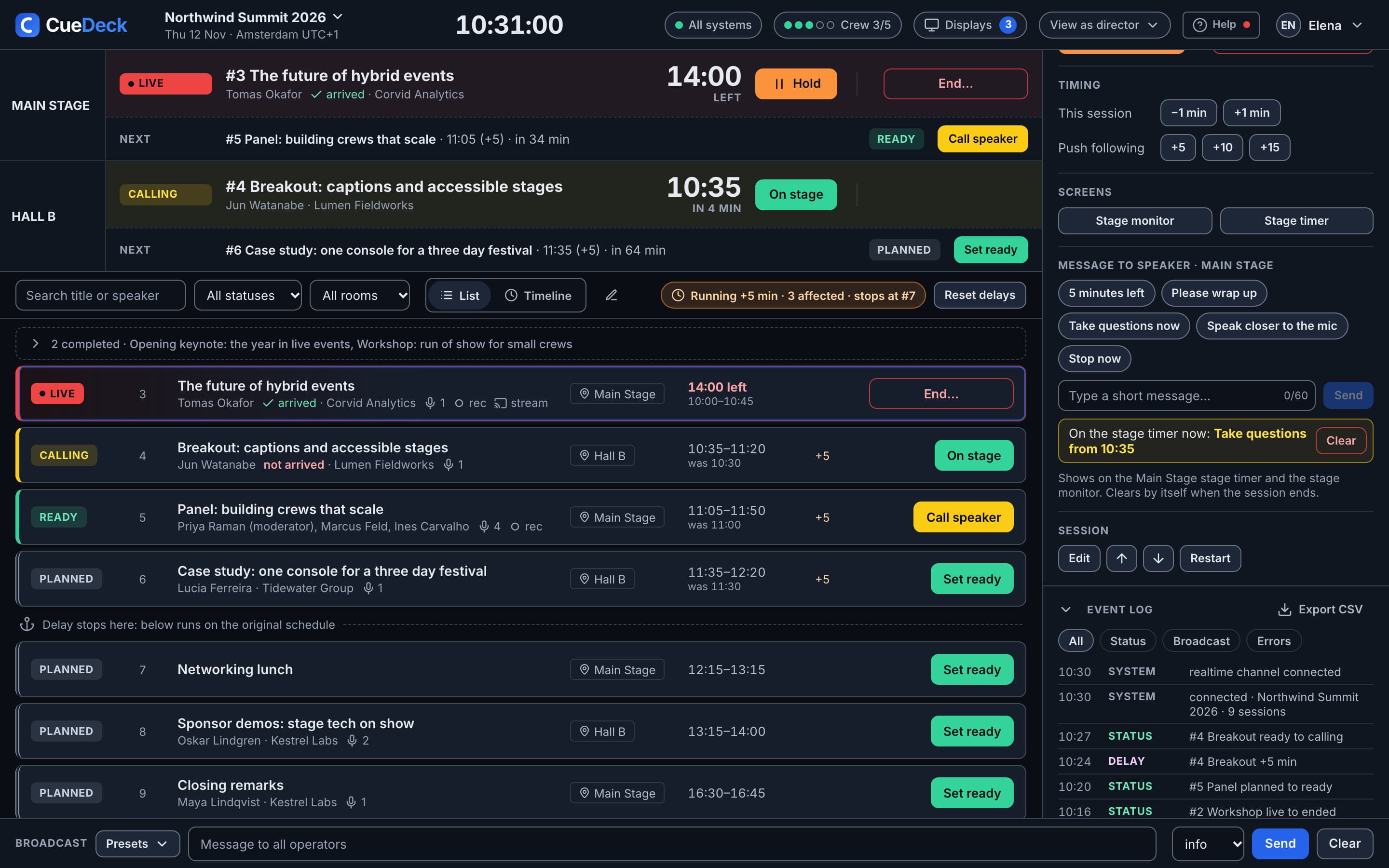This screenshot has height=868, width=1389.
Task: Open the info severity dropdown
Action: 1208,843
